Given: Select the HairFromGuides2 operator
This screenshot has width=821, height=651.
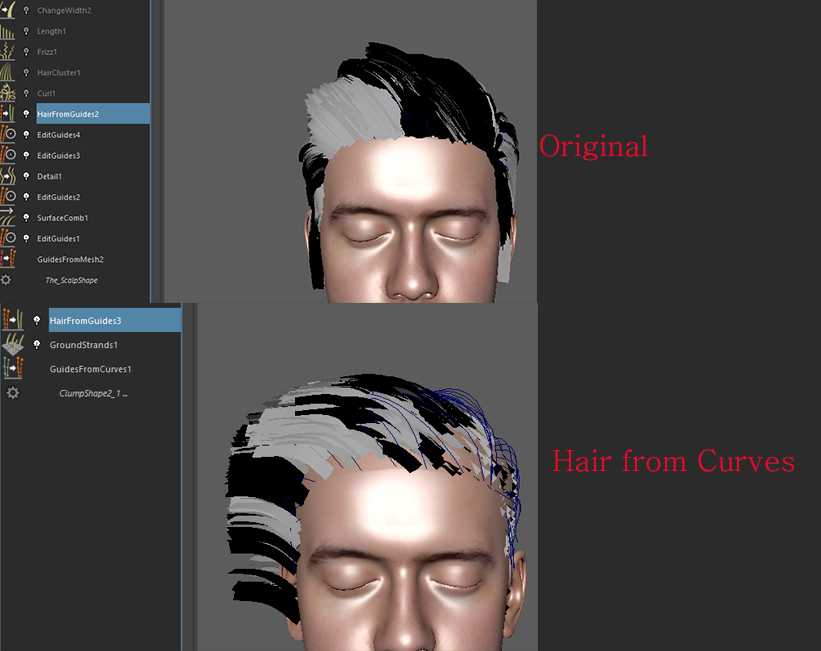Looking at the screenshot, I should (68, 114).
